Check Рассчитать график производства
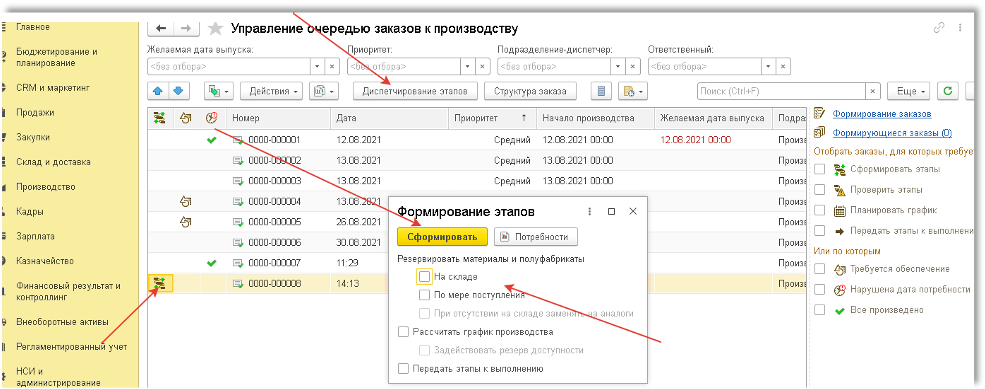The width and height of the screenshot is (985, 389). 403,331
